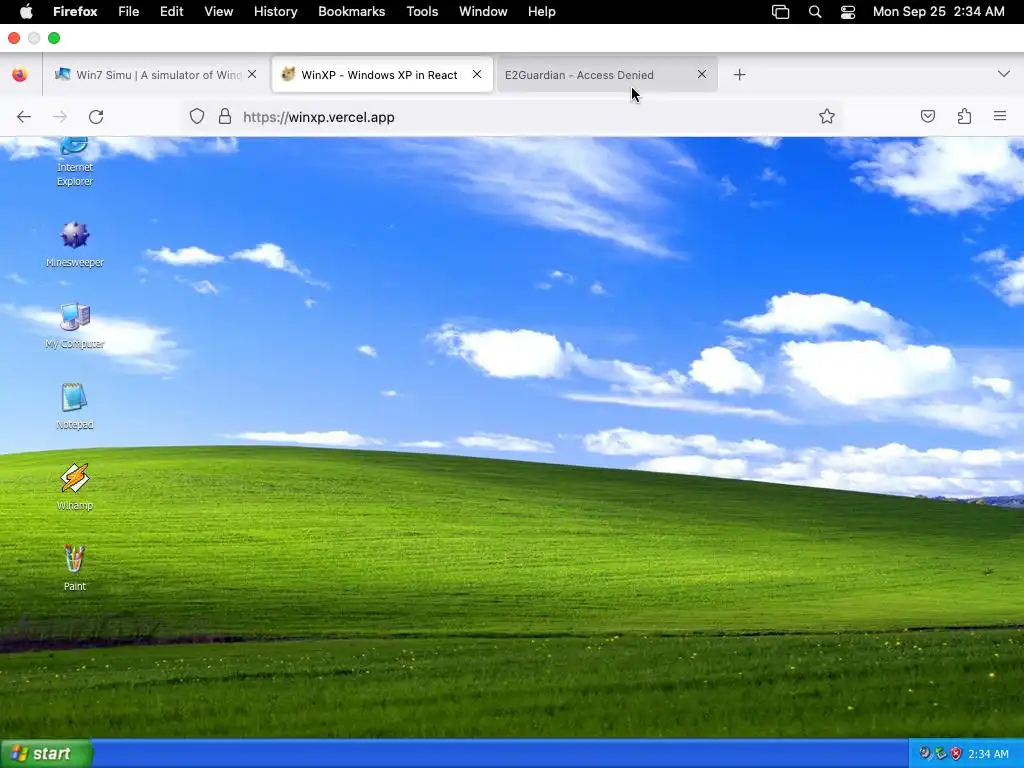Open the Internet Explorer desktop icon
The height and width of the screenshot is (768, 1024).
pos(74,162)
